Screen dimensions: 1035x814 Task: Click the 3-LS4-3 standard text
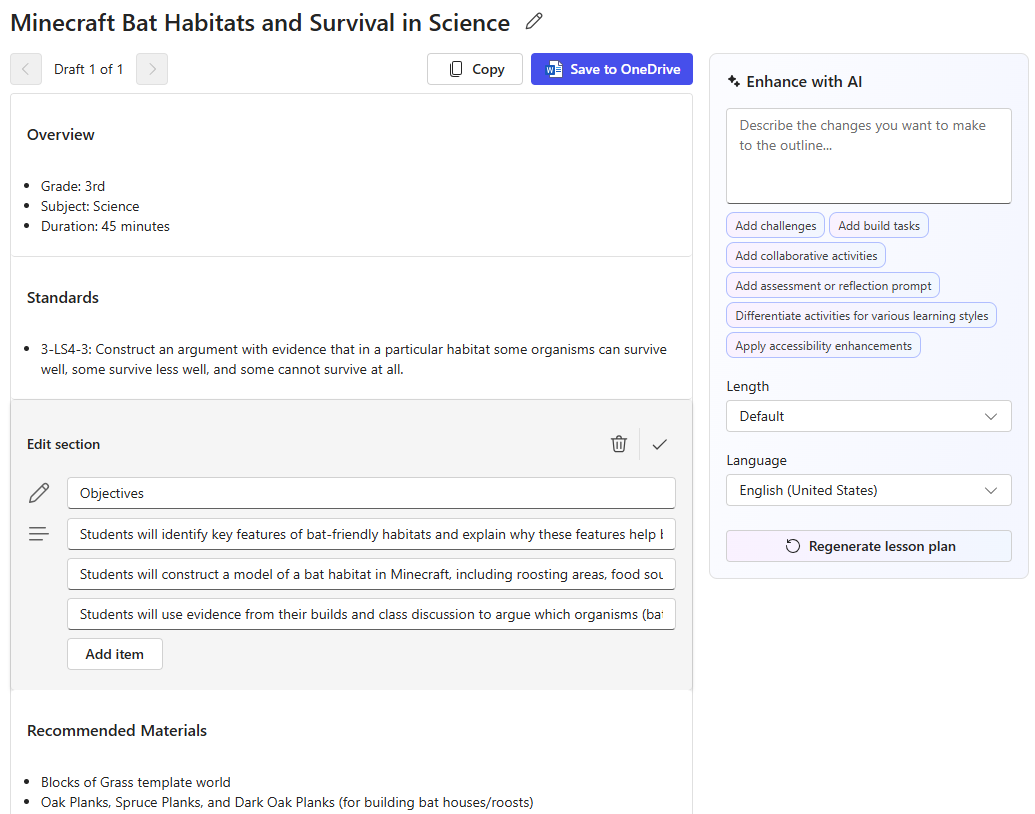[354, 359]
